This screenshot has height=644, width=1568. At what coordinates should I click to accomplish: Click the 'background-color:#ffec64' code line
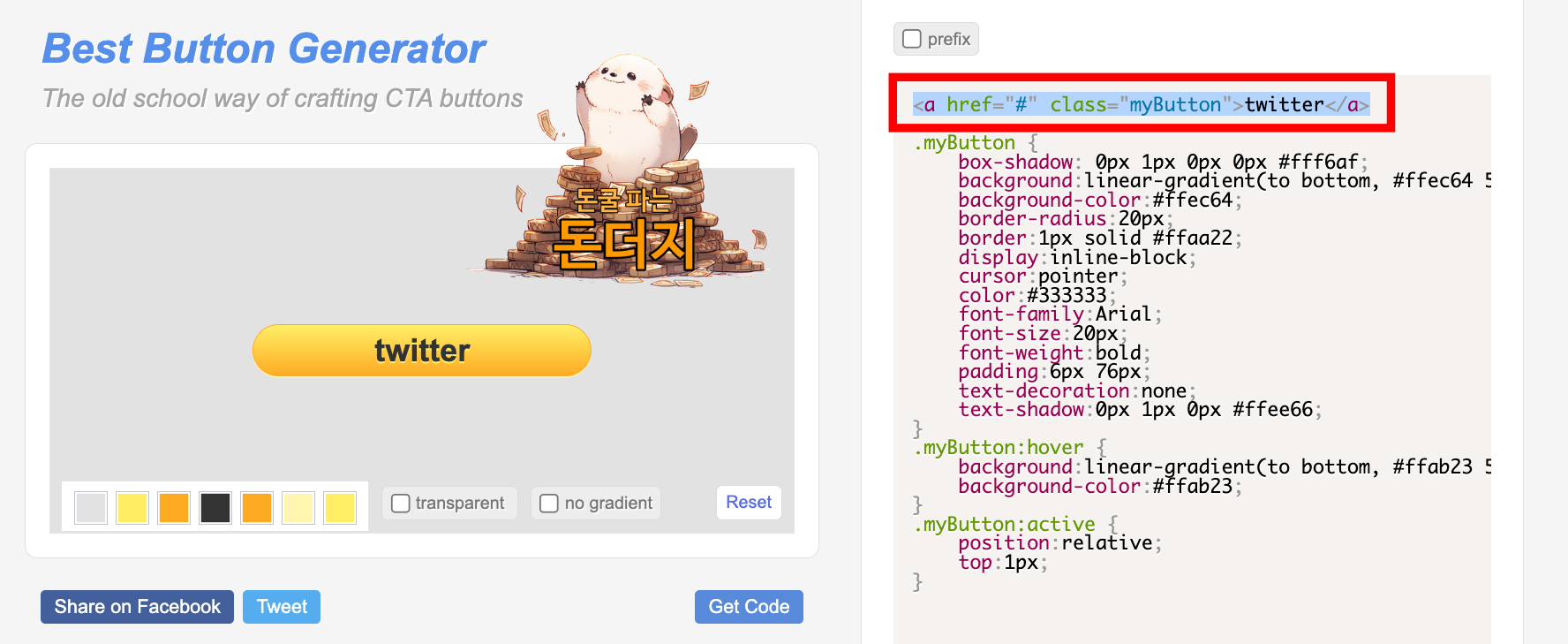pyautogui.click(x=1100, y=200)
